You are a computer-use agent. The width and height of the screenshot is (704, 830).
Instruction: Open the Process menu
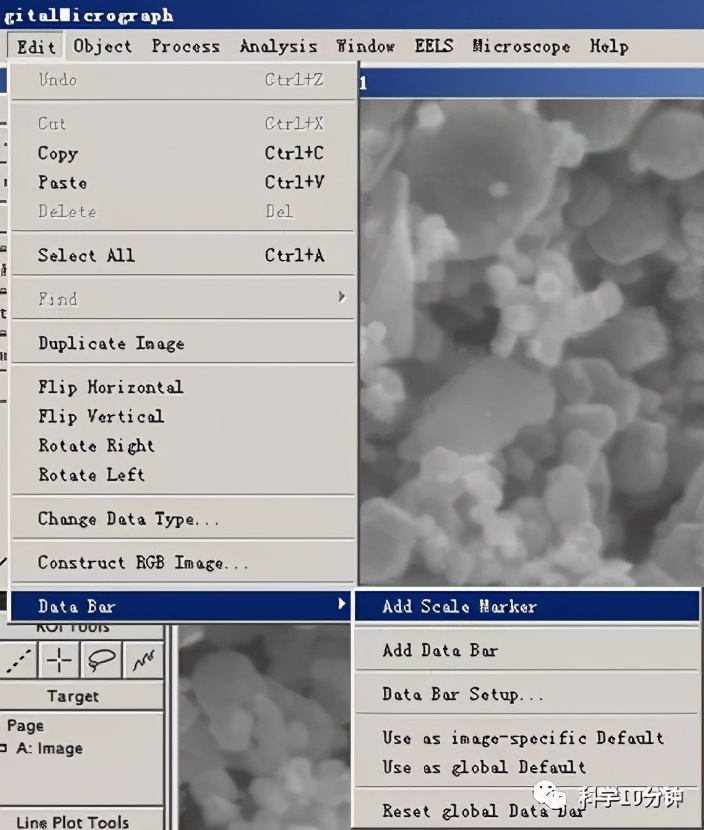coord(185,46)
